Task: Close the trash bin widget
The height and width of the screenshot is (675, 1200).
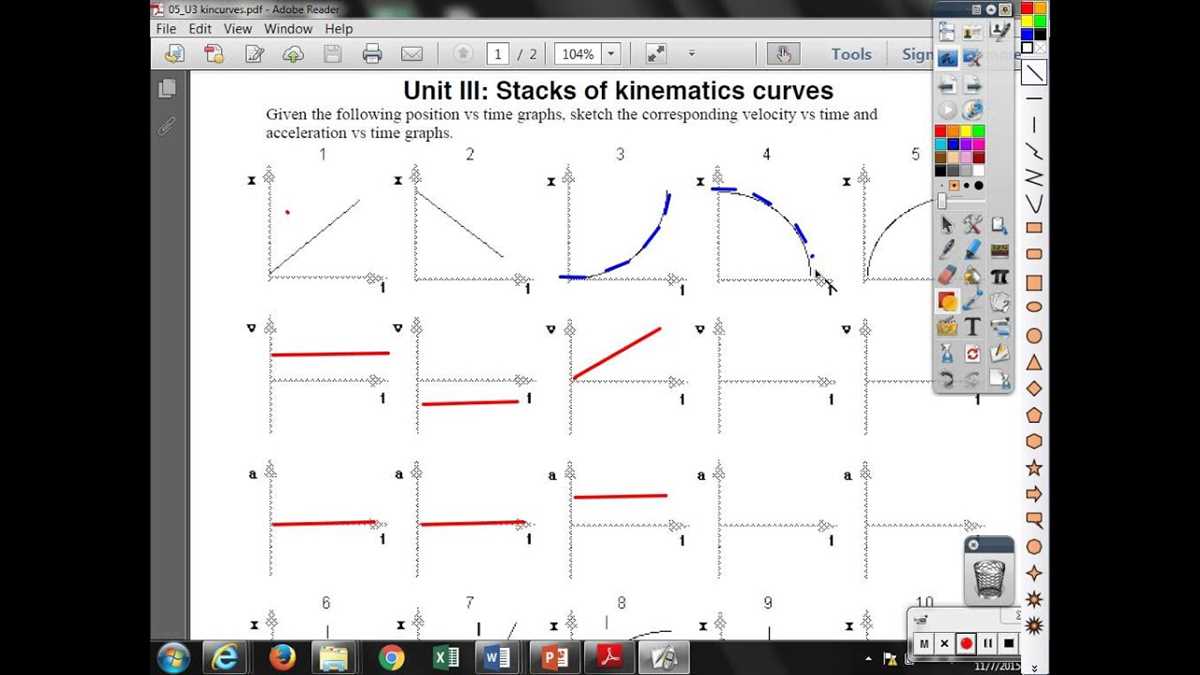Action: 973,545
